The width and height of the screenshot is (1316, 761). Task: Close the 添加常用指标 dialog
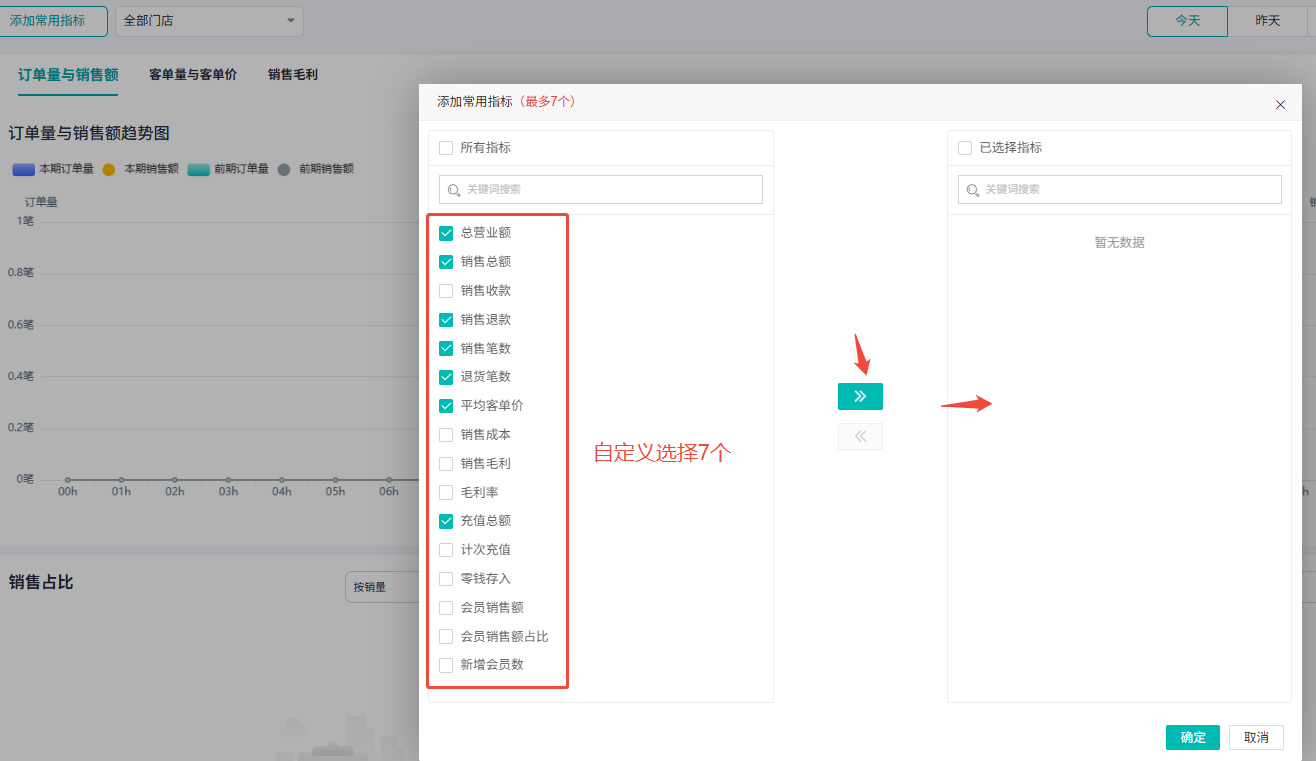click(x=1280, y=104)
